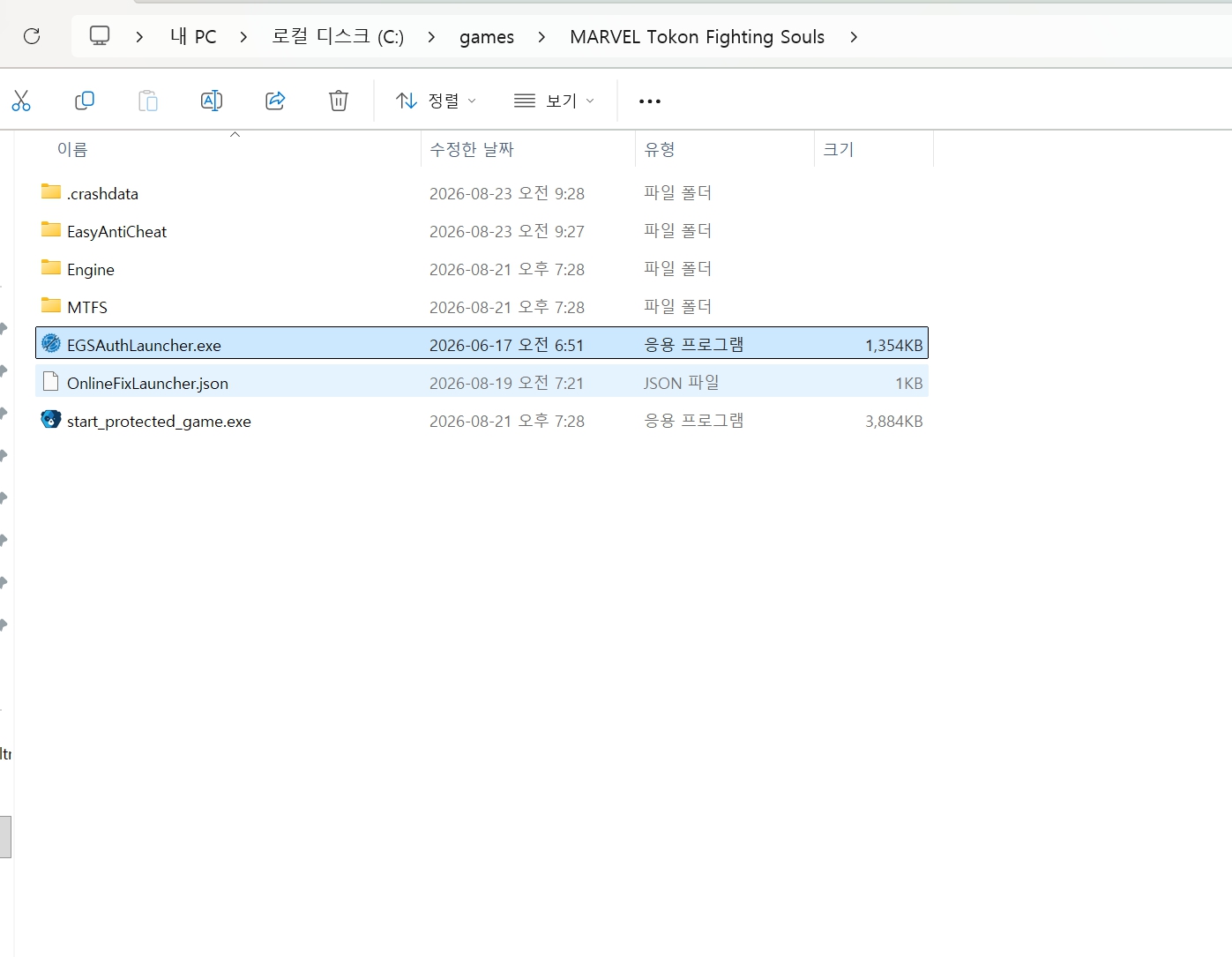
Task: Click the navigation pane scrollbar thumb
Action: click(x=5, y=837)
